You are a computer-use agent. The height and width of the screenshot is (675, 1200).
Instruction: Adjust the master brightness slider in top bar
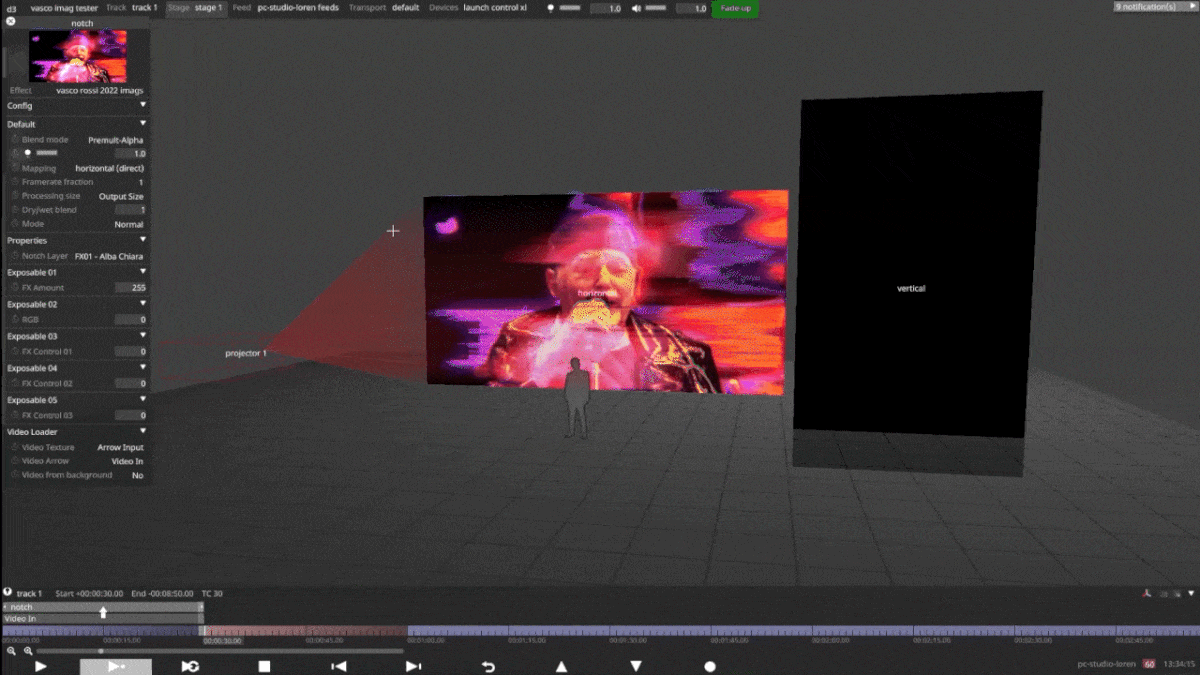coord(569,8)
